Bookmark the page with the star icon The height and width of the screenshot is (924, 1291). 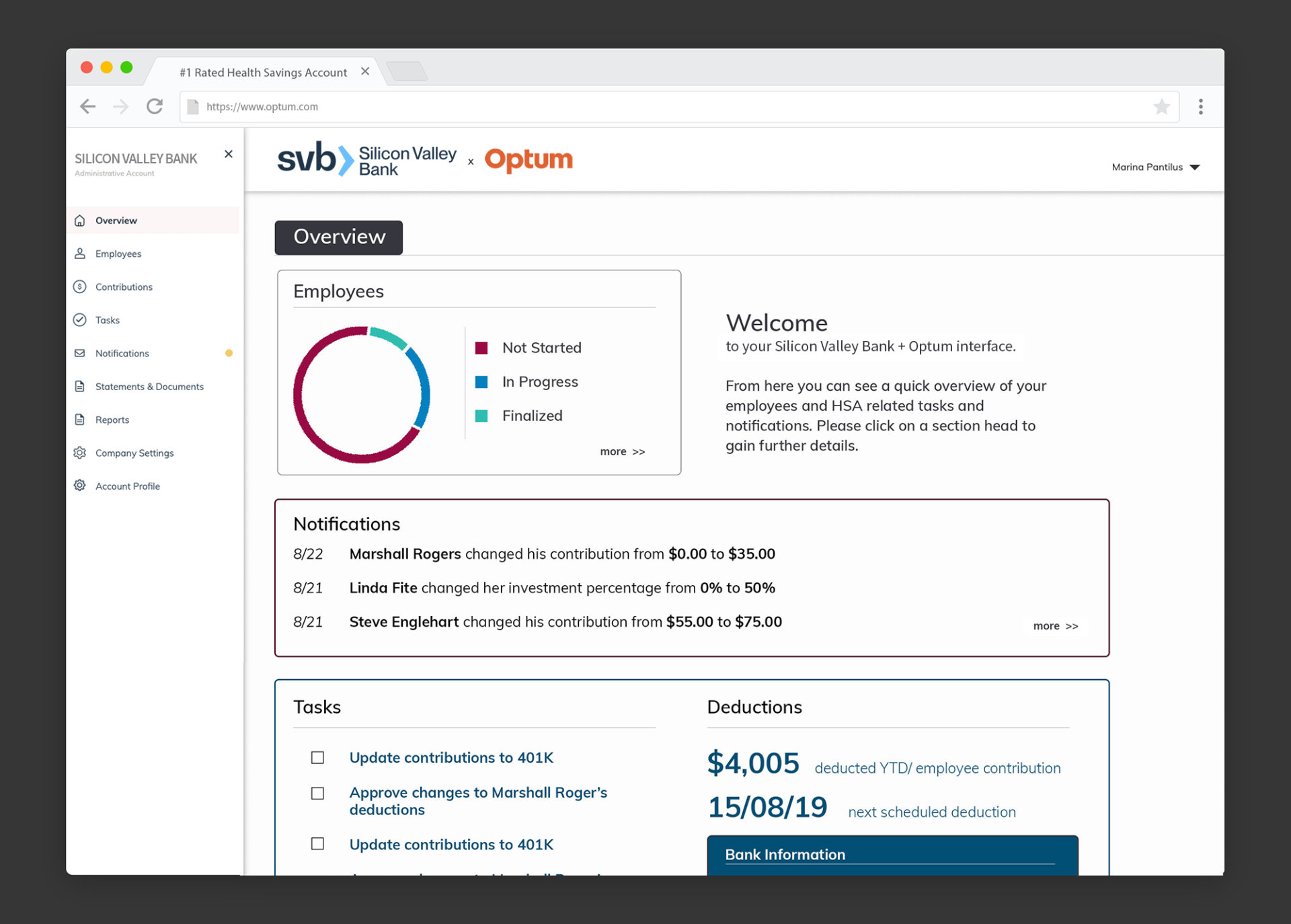pyautogui.click(x=1161, y=106)
